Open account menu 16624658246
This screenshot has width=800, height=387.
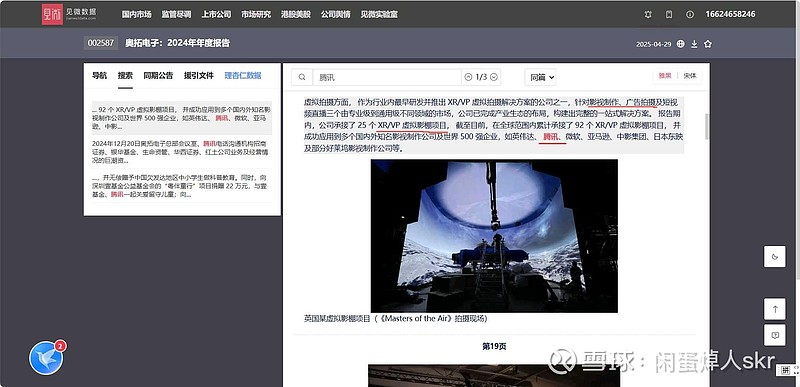(x=730, y=14)
